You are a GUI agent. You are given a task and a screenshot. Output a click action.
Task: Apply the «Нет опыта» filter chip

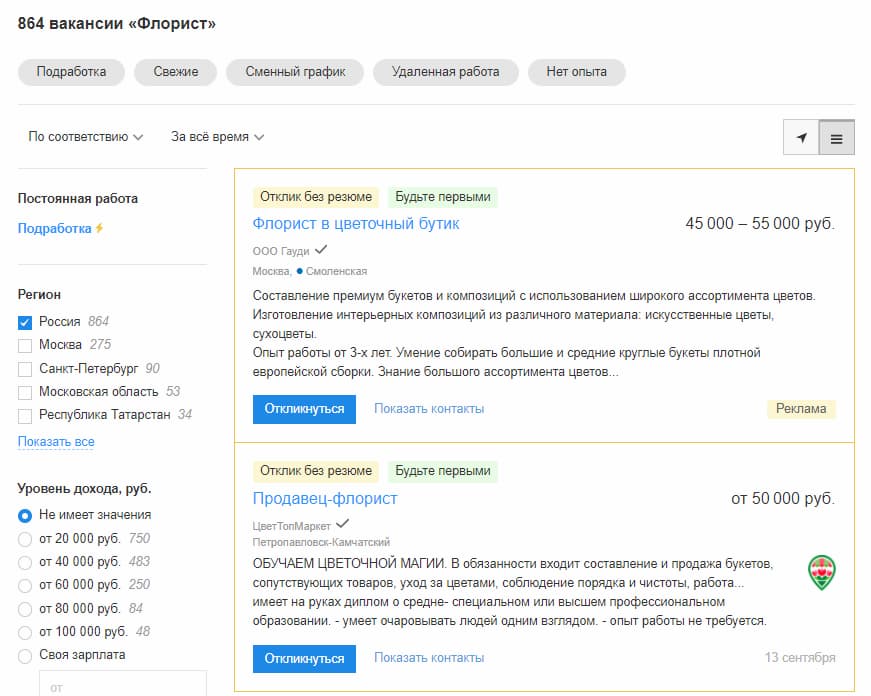pos(575,72)
